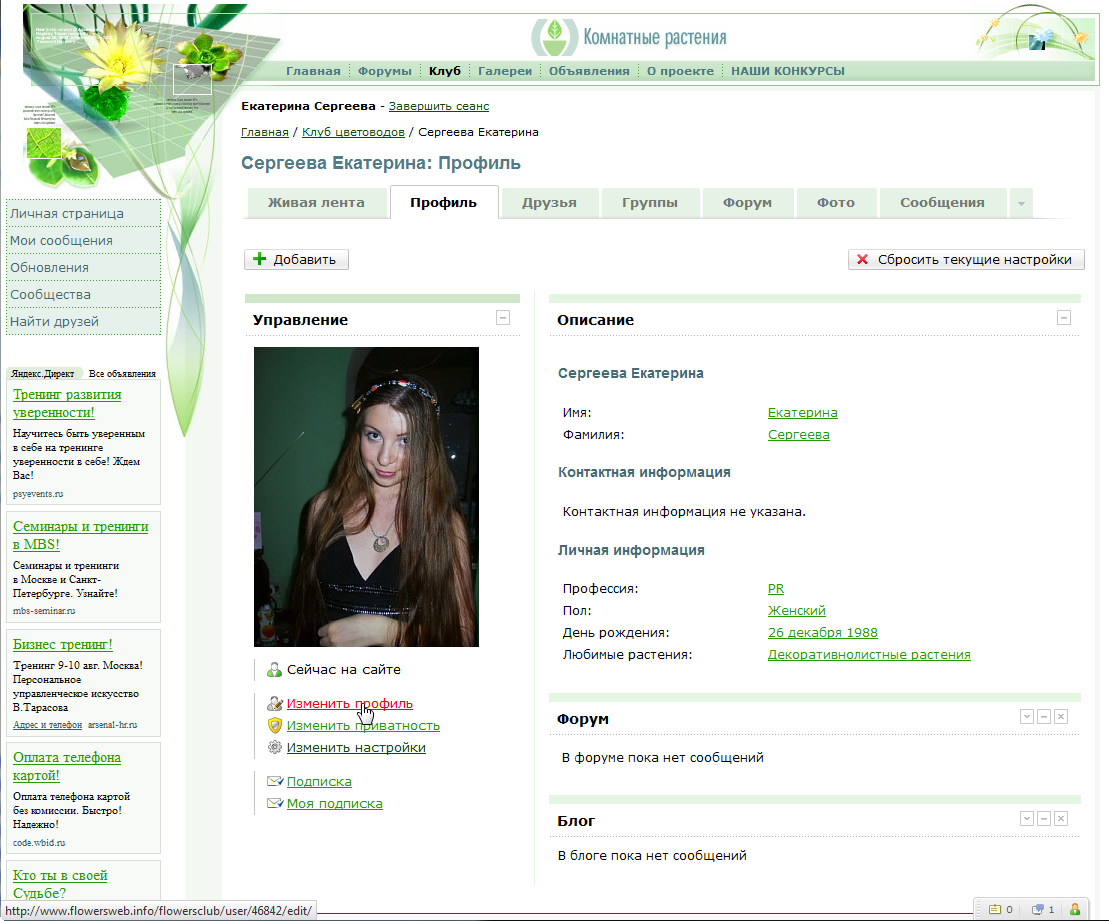The width and height of the screenshot is (1109, 921).
Task: Open the Форумы item in top menu
Action: click(x=385, y=71)
